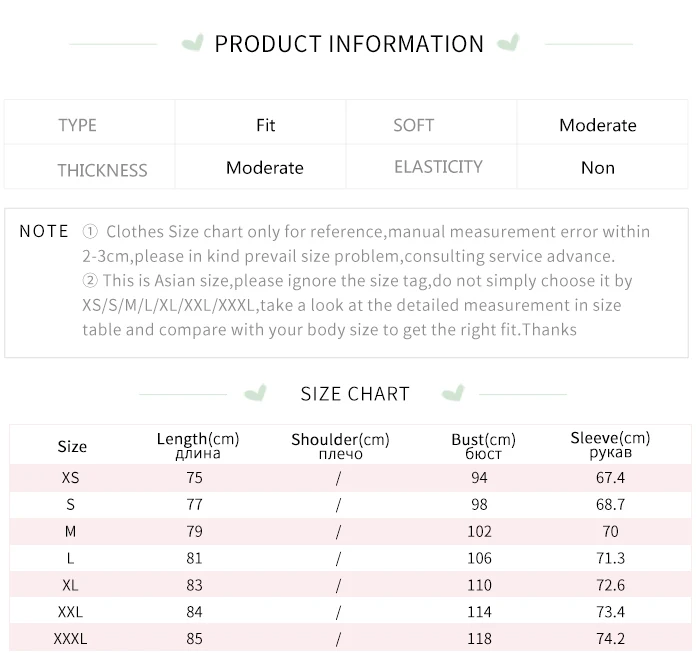This screenshot has width=700, height=653.
Task: Click the circled number one in the note
Action: pos(90,231)
